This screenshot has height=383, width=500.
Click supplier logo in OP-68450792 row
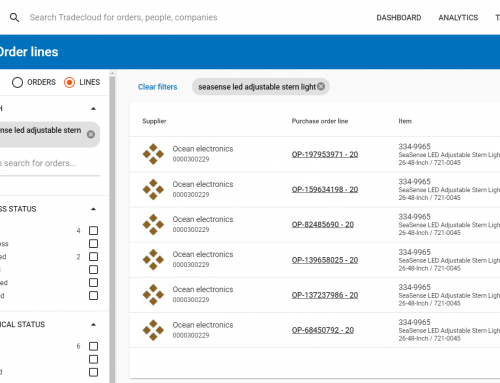[x=153, y=330]
